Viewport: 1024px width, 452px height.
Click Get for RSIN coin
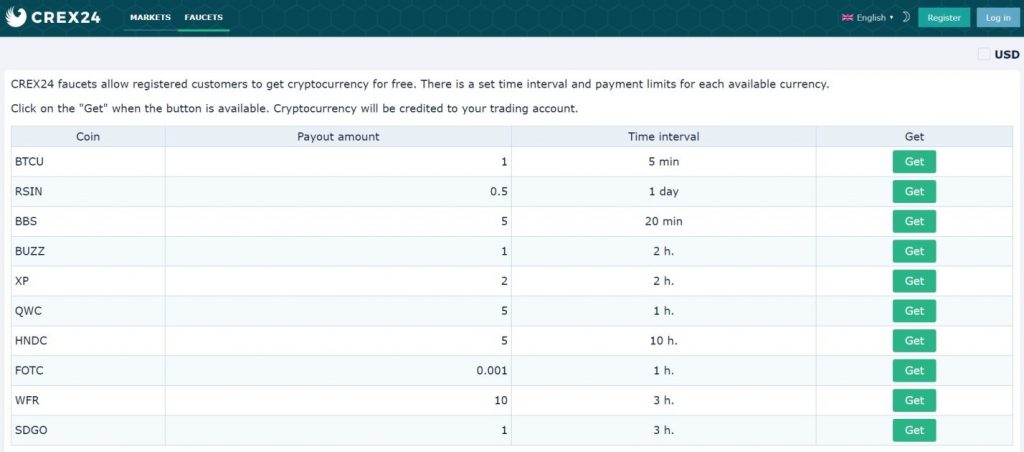click(914, 191)
